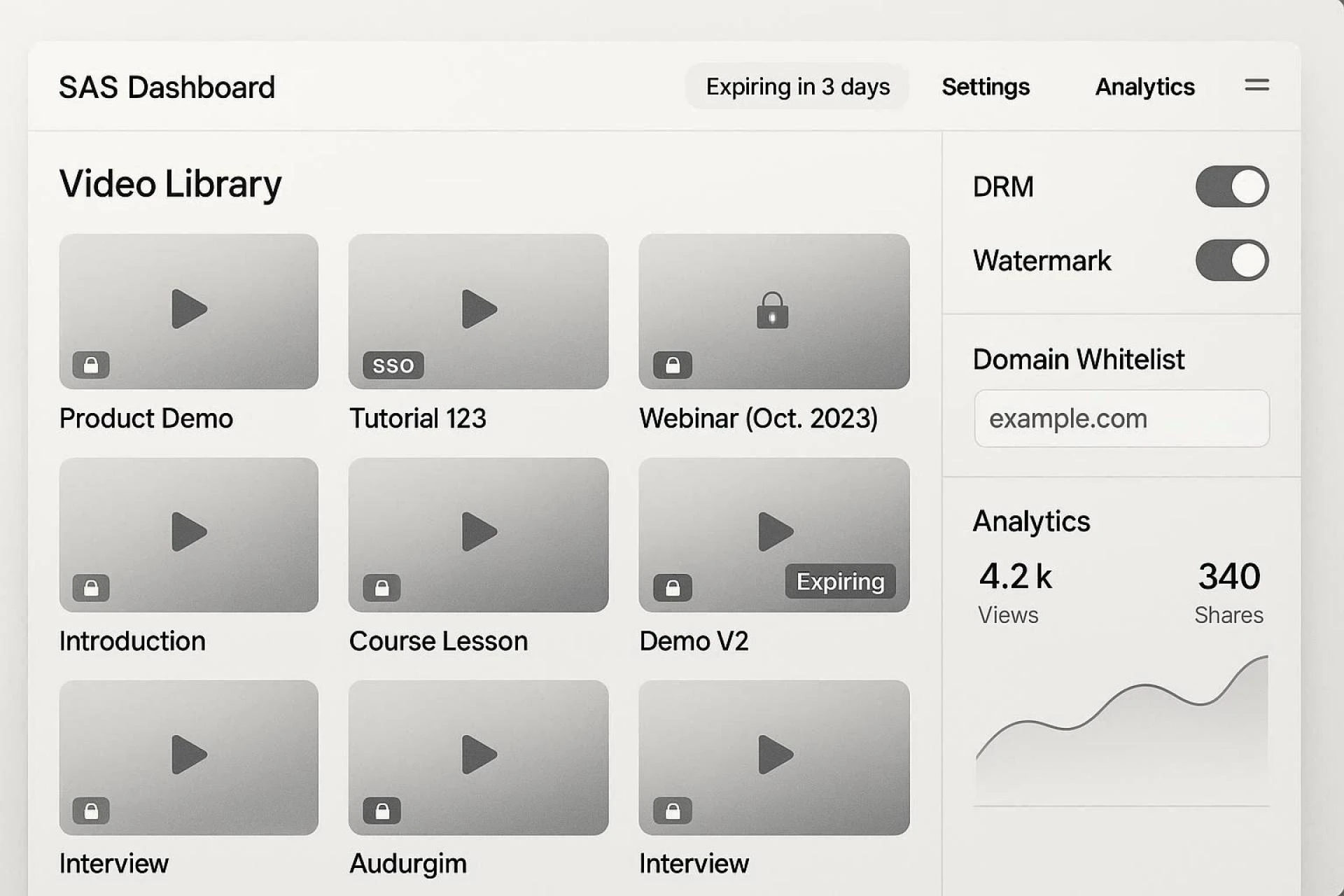
Task: Click the lock badge on Demo V2
Action: 672,588
